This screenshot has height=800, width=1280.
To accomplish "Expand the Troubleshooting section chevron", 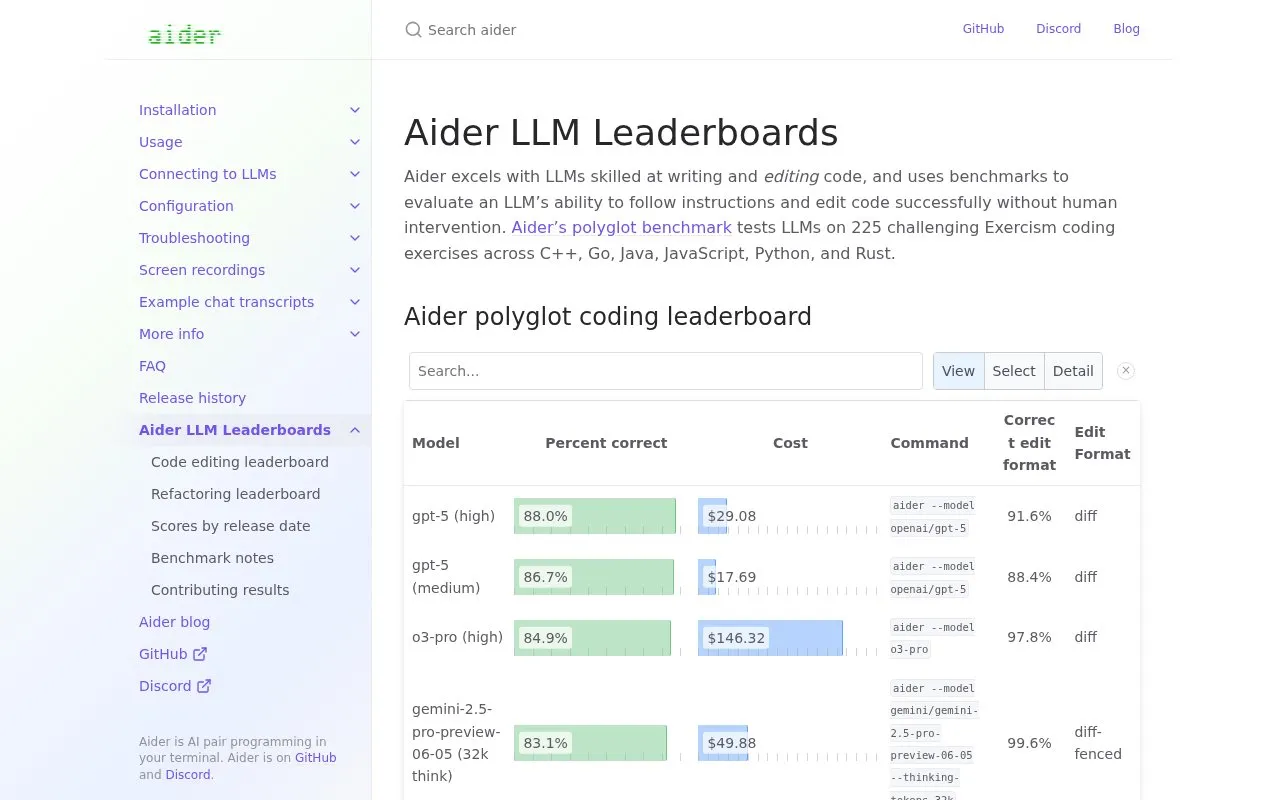I will [355, 238].
